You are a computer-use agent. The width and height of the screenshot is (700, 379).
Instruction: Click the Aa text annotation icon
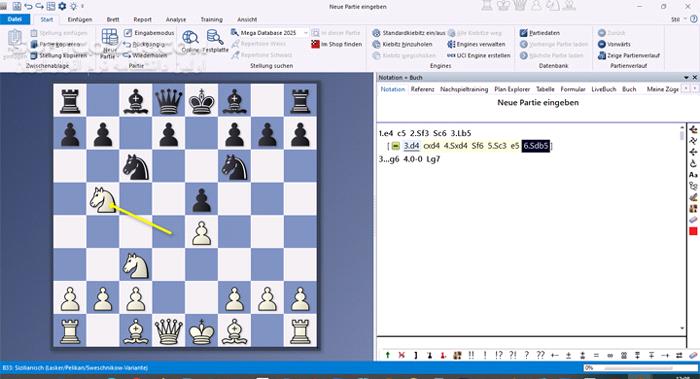point(693,175)
